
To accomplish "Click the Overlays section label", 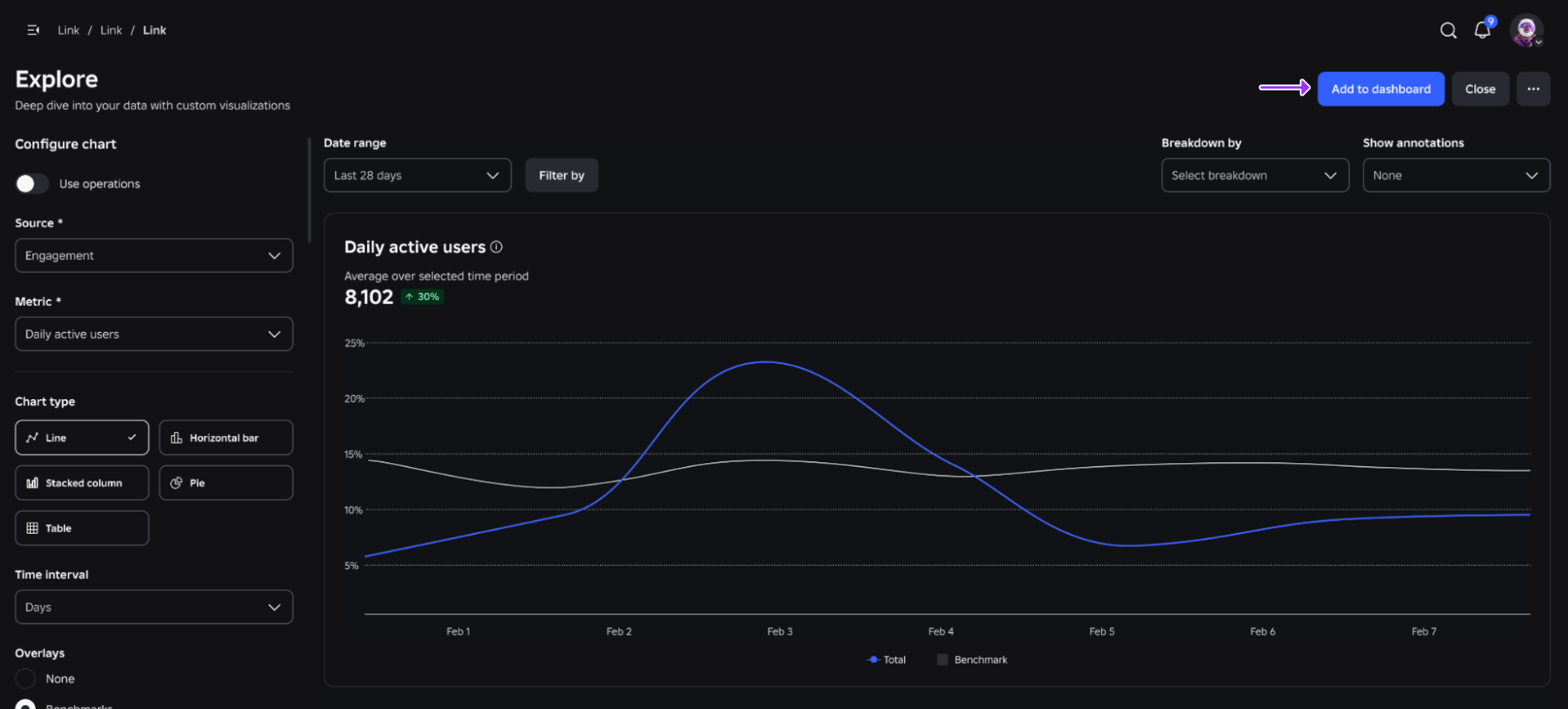I will pyautogui.click(x=39, y=653).
